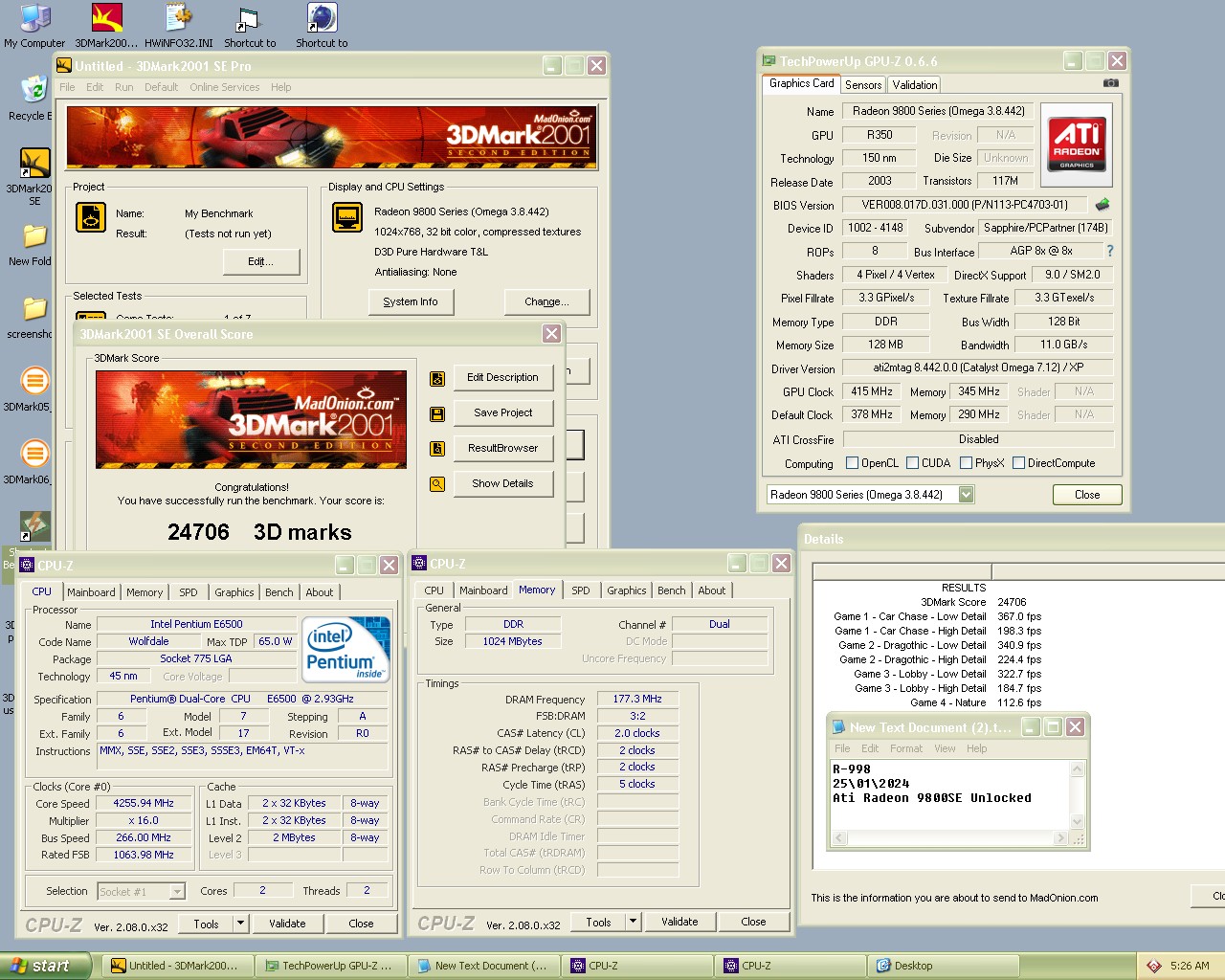Click the display settings monitor icon

point(347,218)
